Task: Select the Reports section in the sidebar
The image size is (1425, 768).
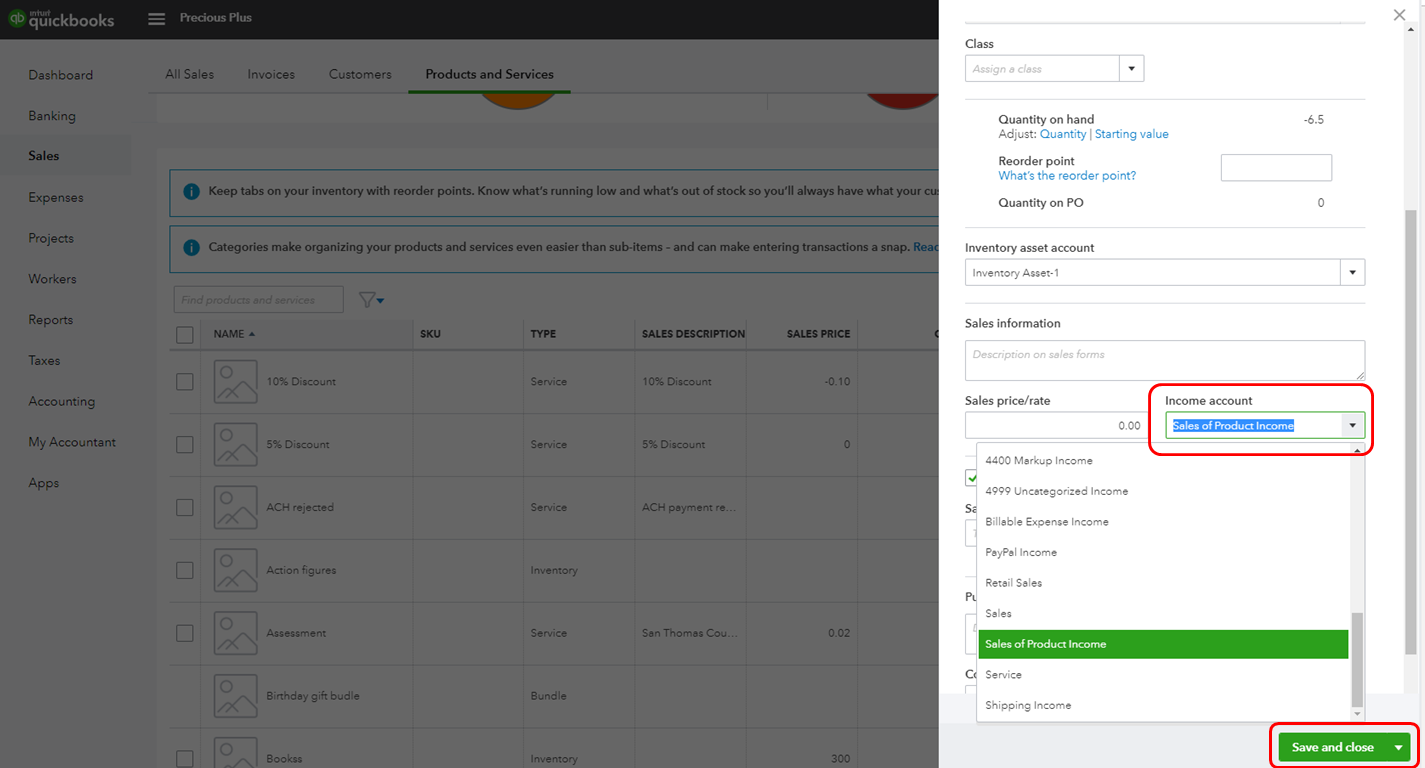Action: click(x=50, y=319)
